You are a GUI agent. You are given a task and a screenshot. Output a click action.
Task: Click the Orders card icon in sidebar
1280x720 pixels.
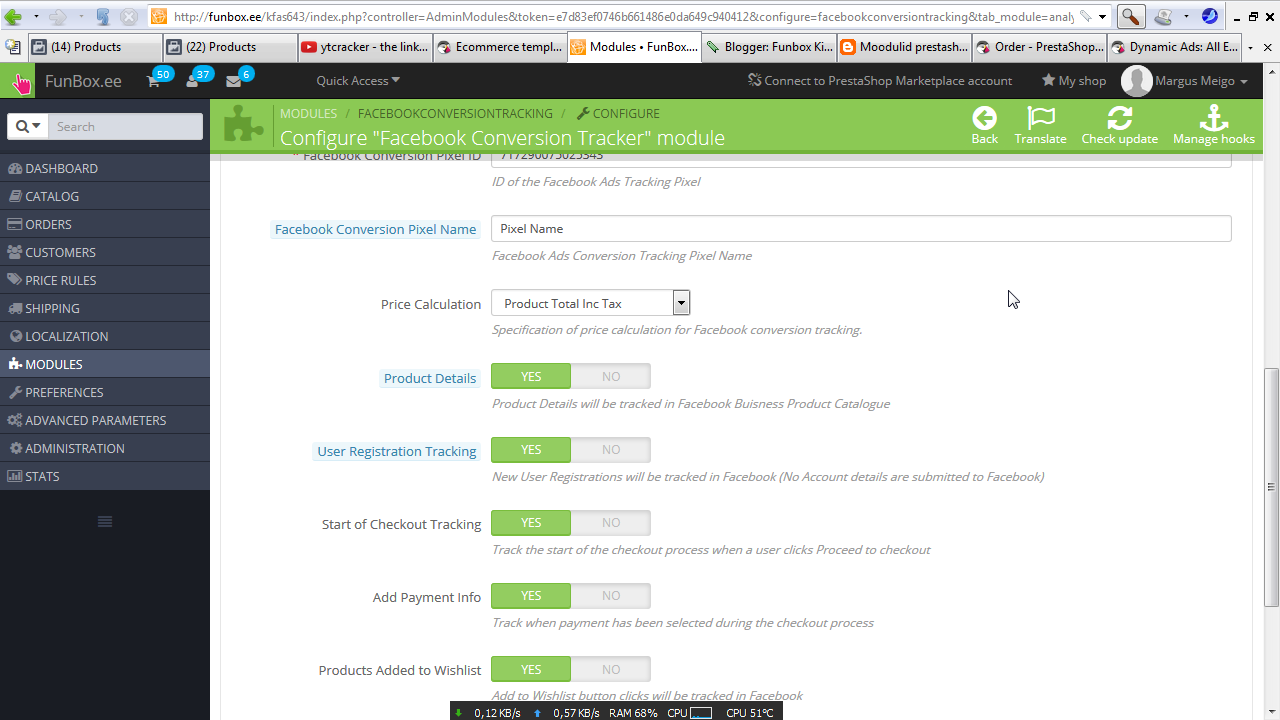[15, 224]
